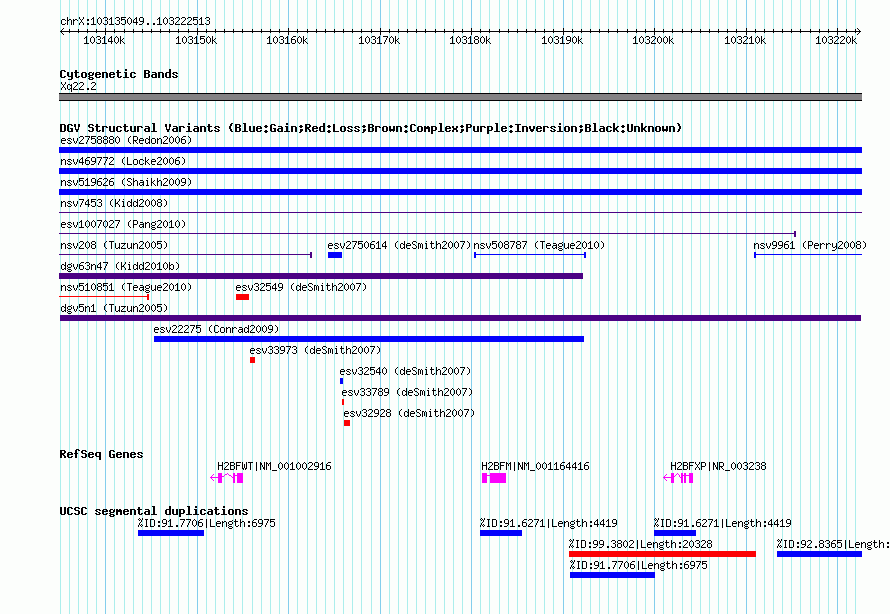Click the H2BFWT|NM_001002916 gene label

(x=274, y=466)
